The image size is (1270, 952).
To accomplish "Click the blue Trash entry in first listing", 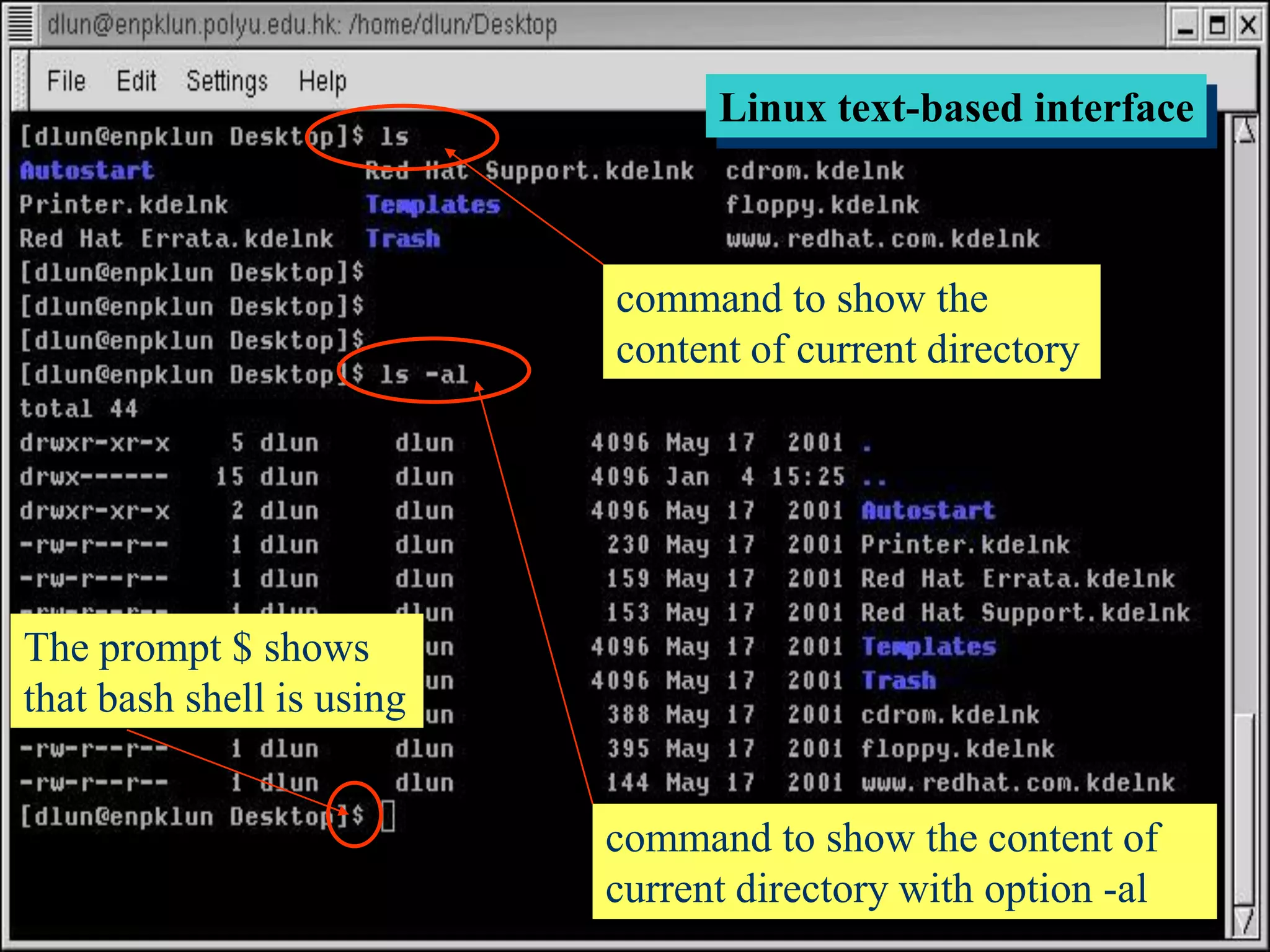I will (403, 239).
